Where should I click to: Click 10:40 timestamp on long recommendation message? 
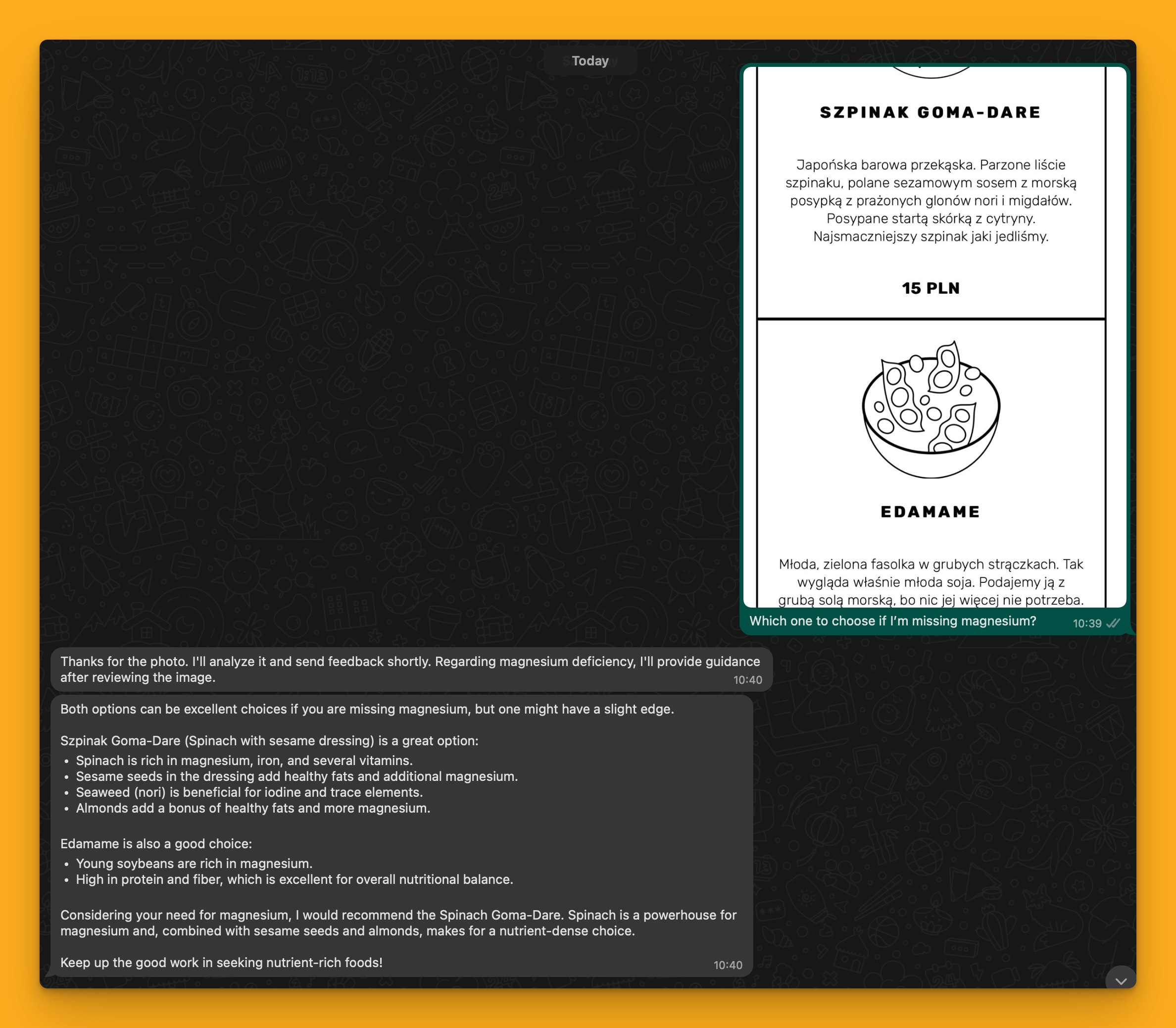point(727,965)
